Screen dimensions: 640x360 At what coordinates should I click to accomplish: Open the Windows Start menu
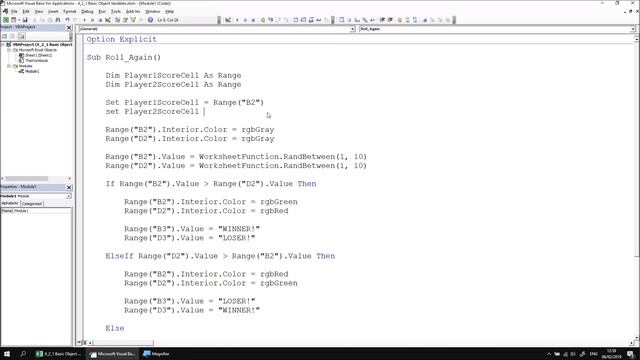coord(7,354)
